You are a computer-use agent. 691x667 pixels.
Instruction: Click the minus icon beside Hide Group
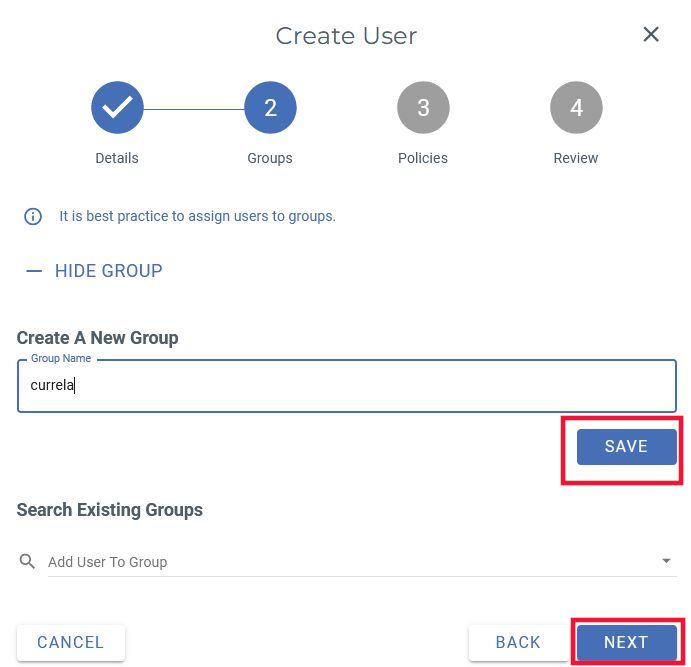(34, 271)
